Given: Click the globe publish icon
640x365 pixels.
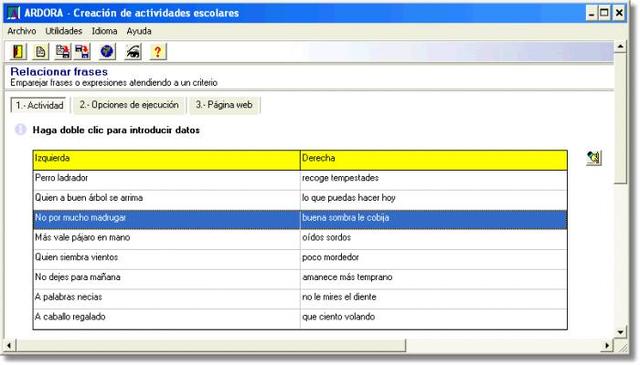Looking at the screenshot, I should (x=107, y=52).
